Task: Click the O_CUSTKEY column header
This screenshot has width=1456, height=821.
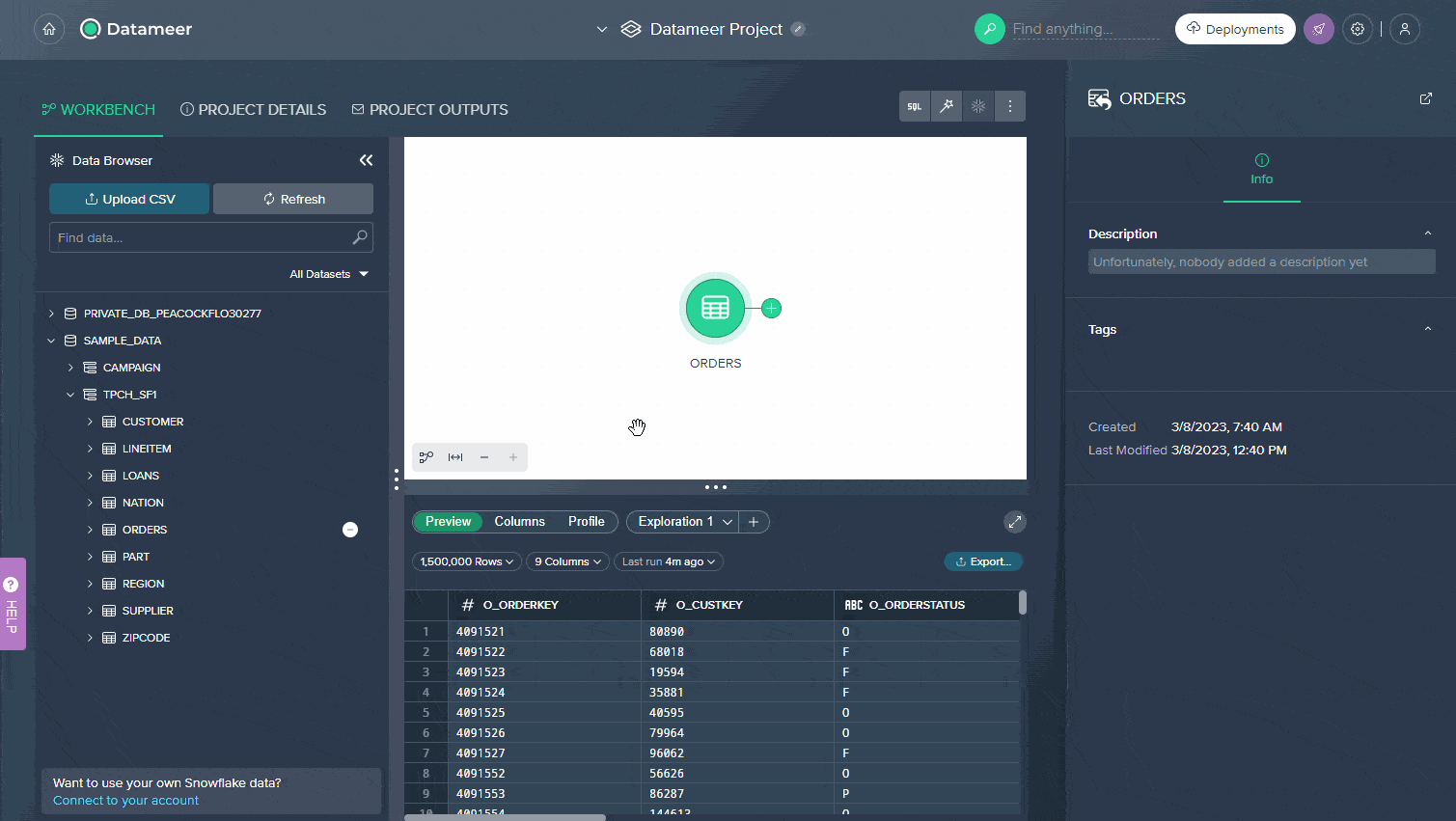Action: (737, 605)
